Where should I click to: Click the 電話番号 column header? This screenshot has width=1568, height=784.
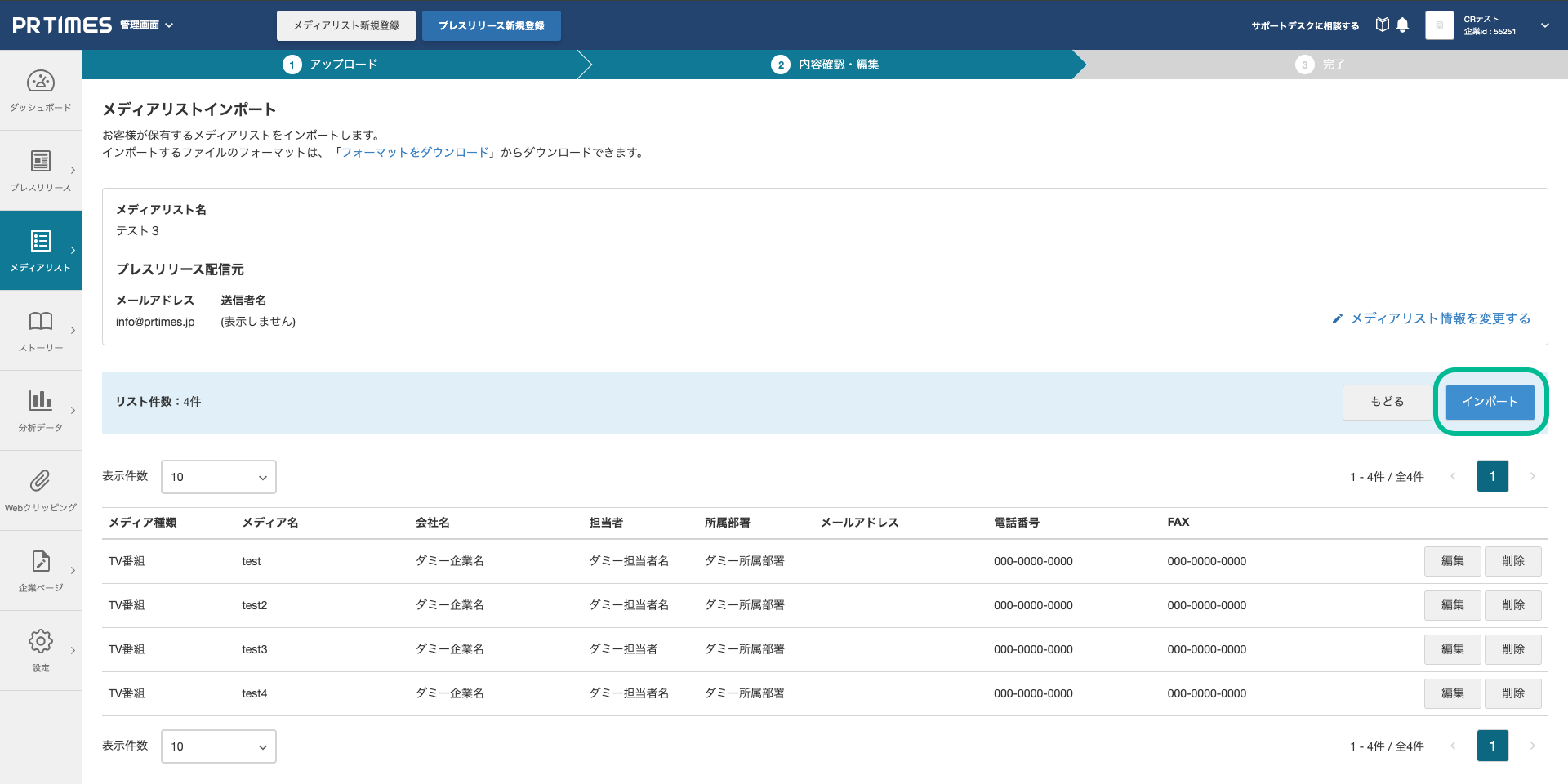[x=1017, y=523]
